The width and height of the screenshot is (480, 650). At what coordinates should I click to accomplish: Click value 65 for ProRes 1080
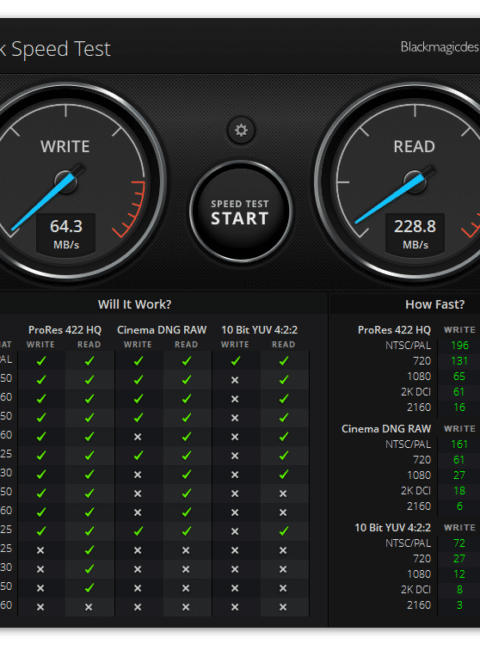[459, 376]
